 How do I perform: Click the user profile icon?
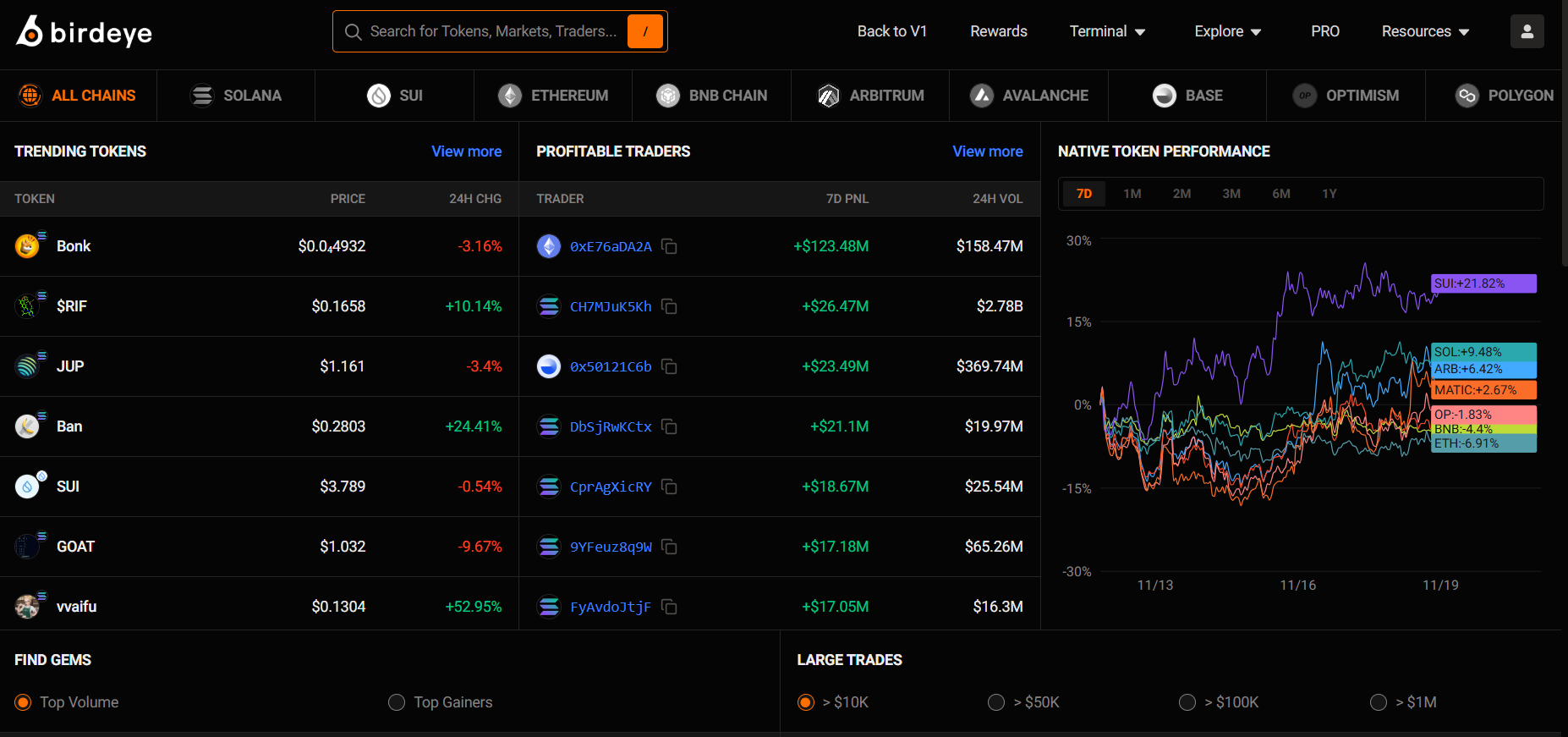(x=1527, y=31)
